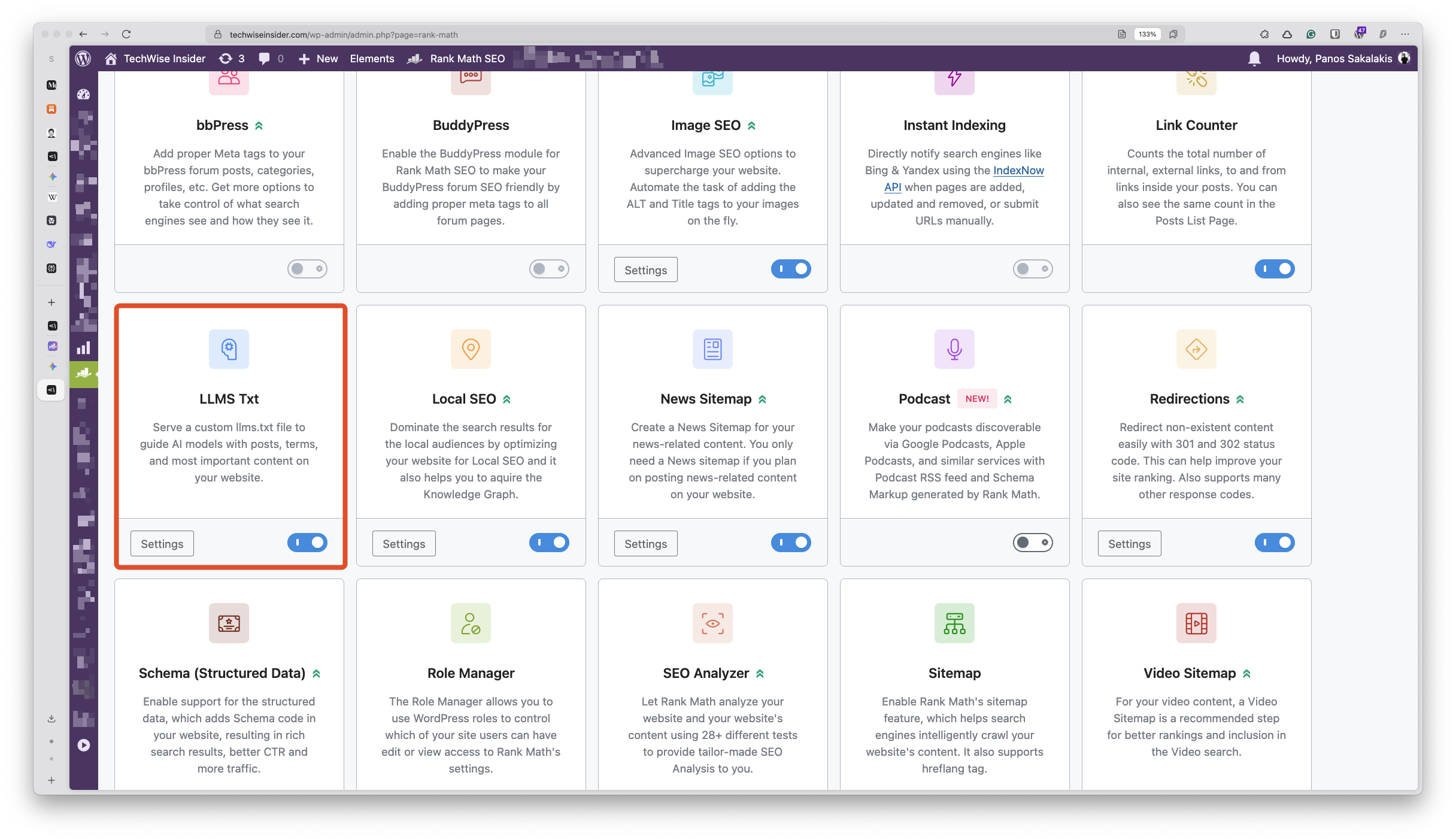Enable the Podcast module toggle
This screenshot has width=1456, height=839.
click(1033, 543)
